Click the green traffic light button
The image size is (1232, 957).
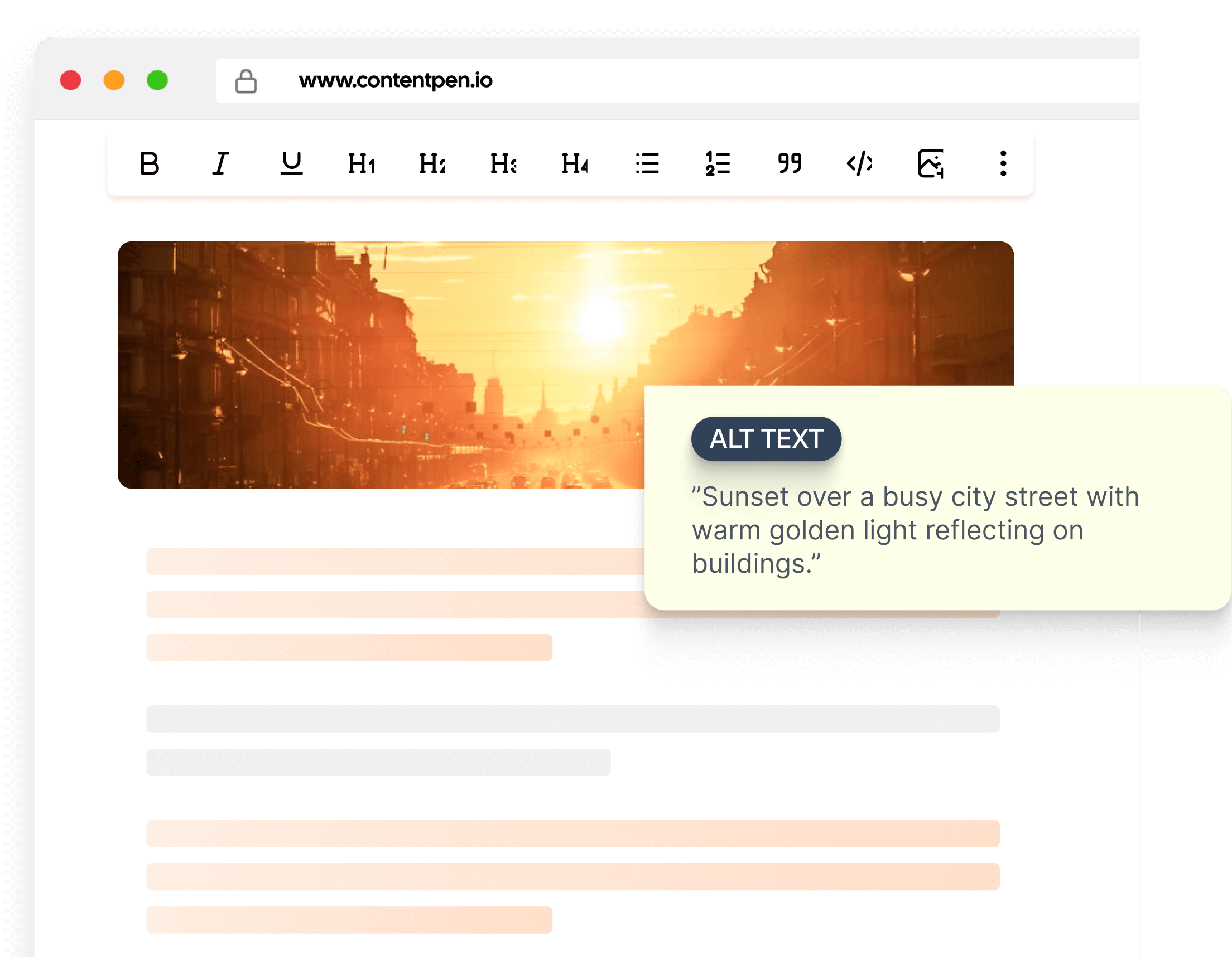[x=156, y=81]
